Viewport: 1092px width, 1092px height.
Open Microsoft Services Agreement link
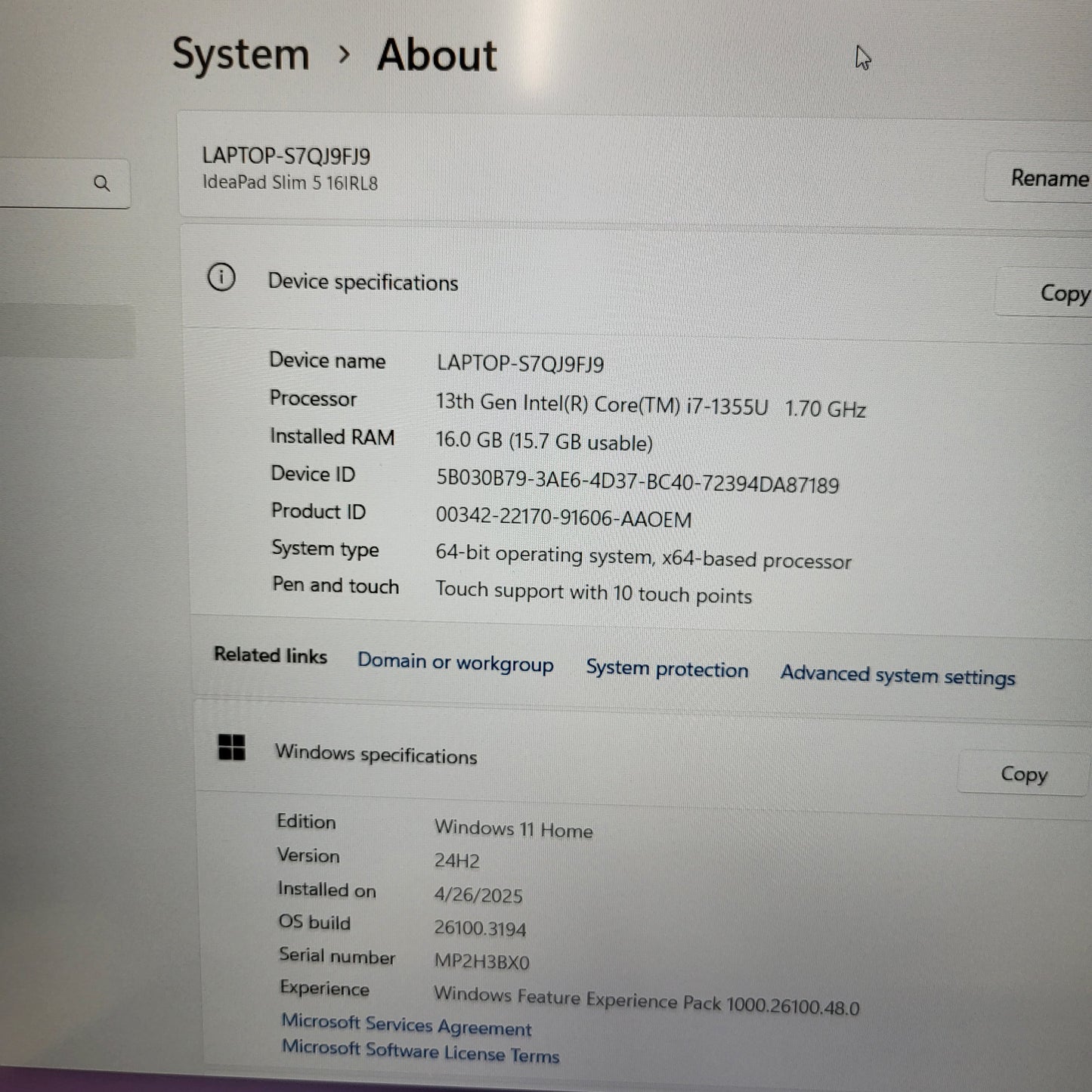pos(407,1025)
